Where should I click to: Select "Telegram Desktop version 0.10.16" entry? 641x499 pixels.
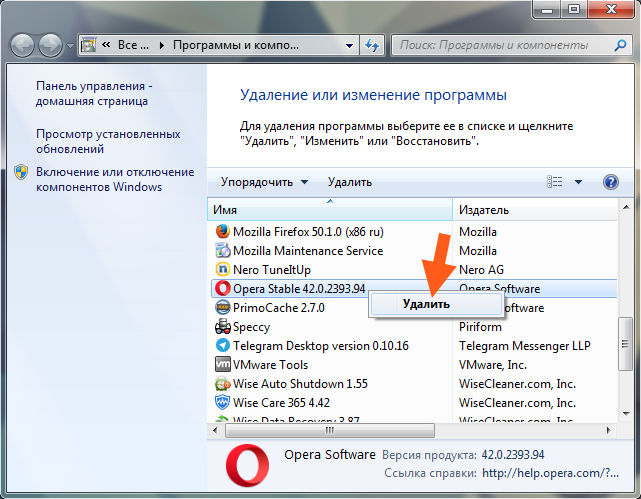coord(320,346)
